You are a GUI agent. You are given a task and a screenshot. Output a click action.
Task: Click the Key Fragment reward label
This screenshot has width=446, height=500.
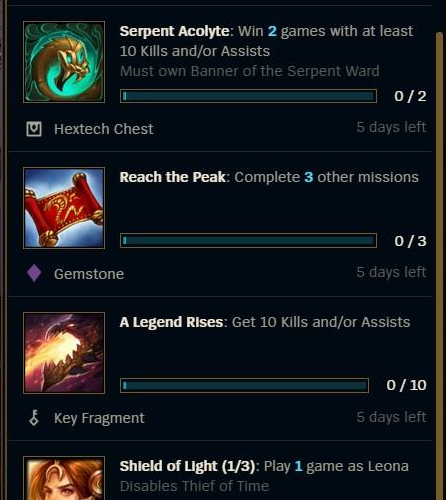(99, 418)
